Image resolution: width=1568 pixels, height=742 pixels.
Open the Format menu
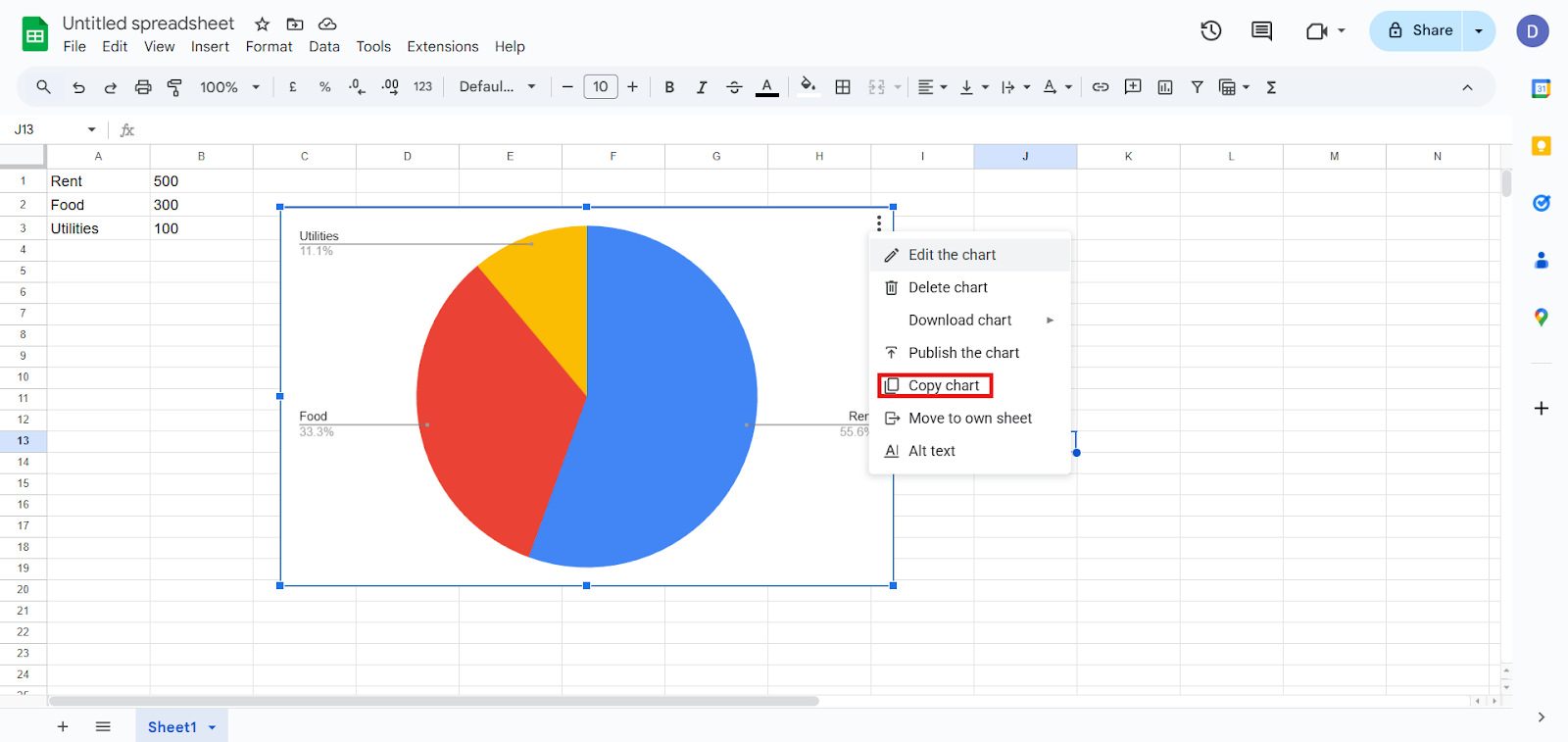coord(269,46)
